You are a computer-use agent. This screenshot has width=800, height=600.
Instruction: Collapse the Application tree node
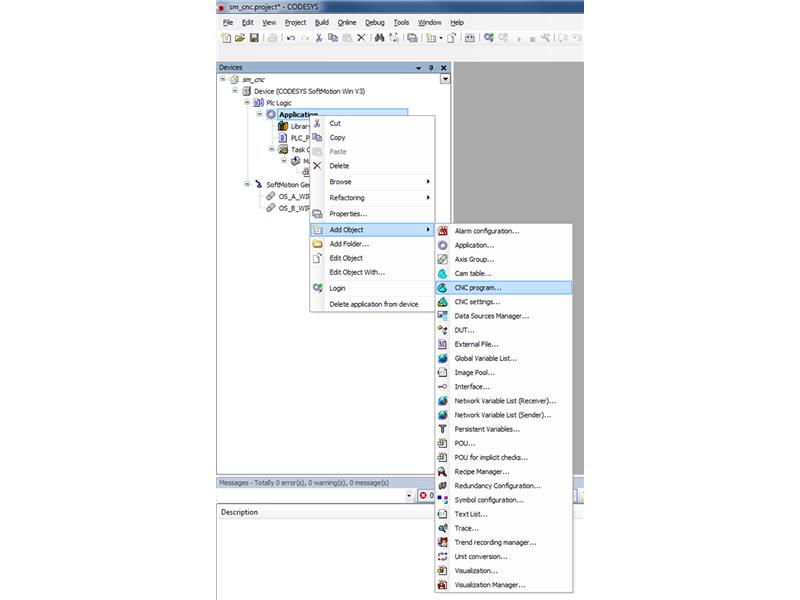pos(260,114)
